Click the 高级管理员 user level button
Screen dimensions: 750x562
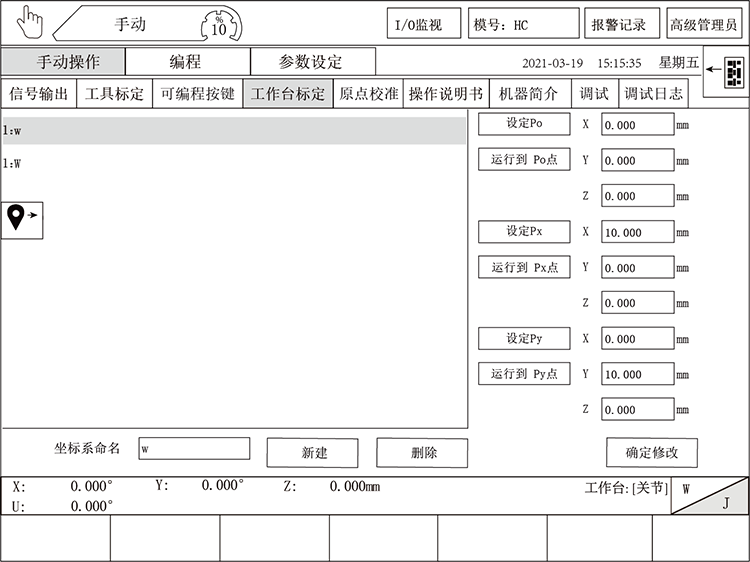point(705,25)
